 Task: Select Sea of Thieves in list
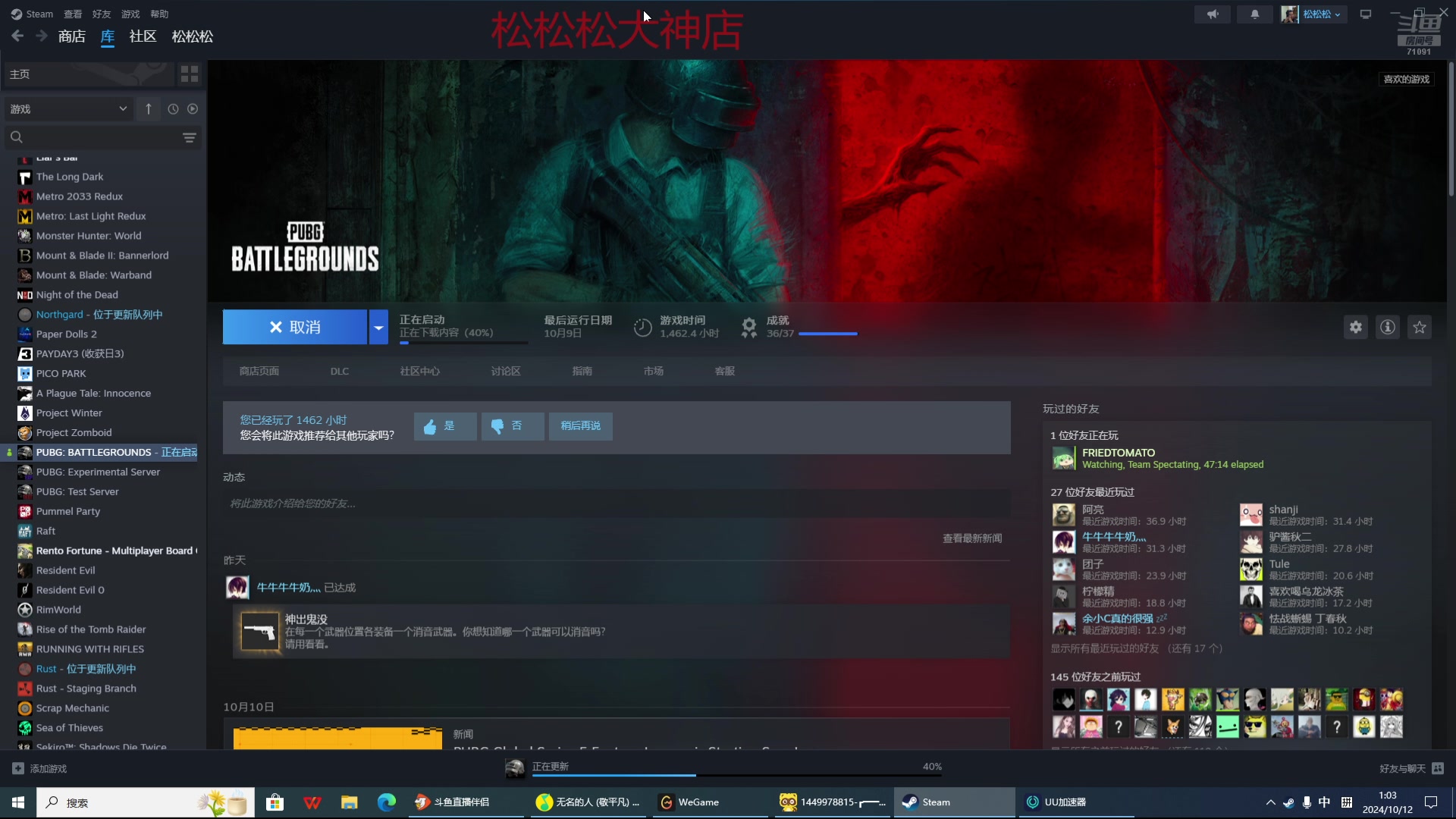(x=70, y=728)
